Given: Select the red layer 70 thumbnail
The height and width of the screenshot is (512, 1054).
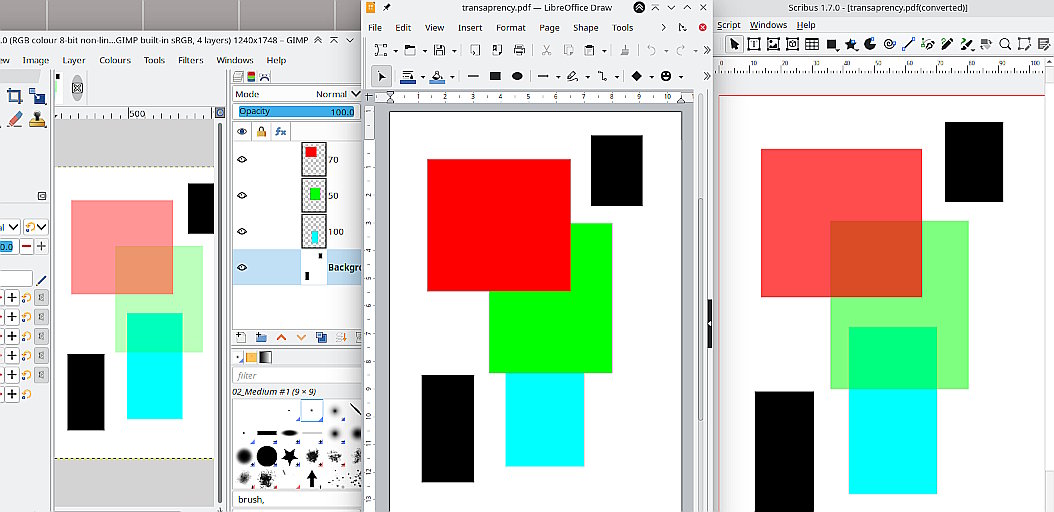Looking at the screenshot, I should click(x=313, y=159).
